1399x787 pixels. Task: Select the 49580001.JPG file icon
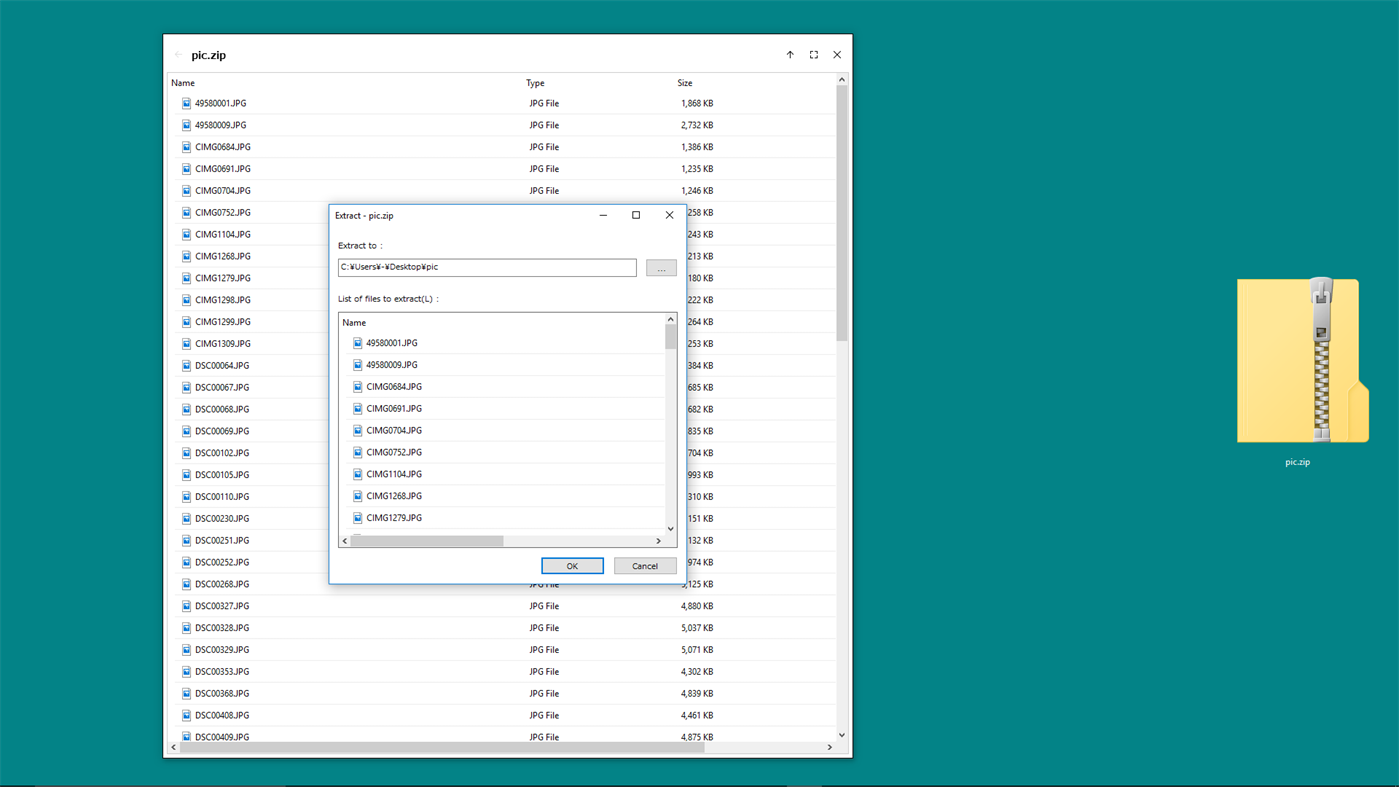pos(186,103)
